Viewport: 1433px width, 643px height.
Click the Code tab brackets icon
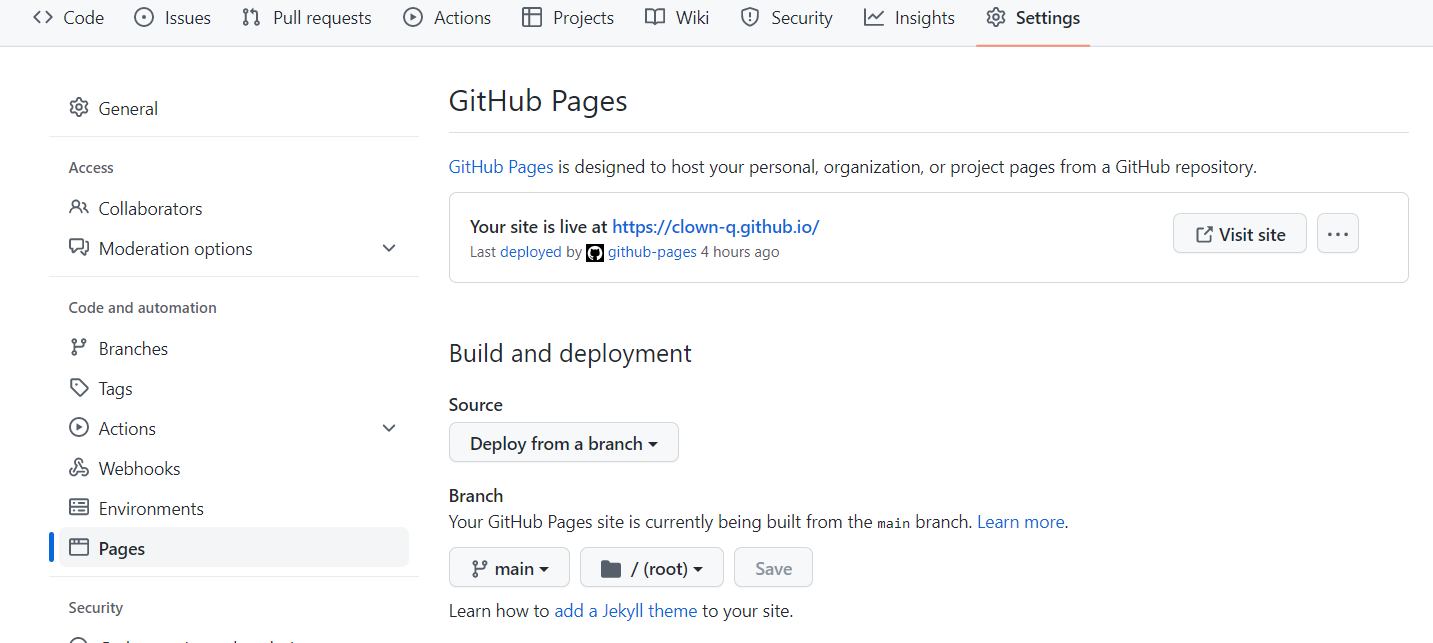[42, 17]
